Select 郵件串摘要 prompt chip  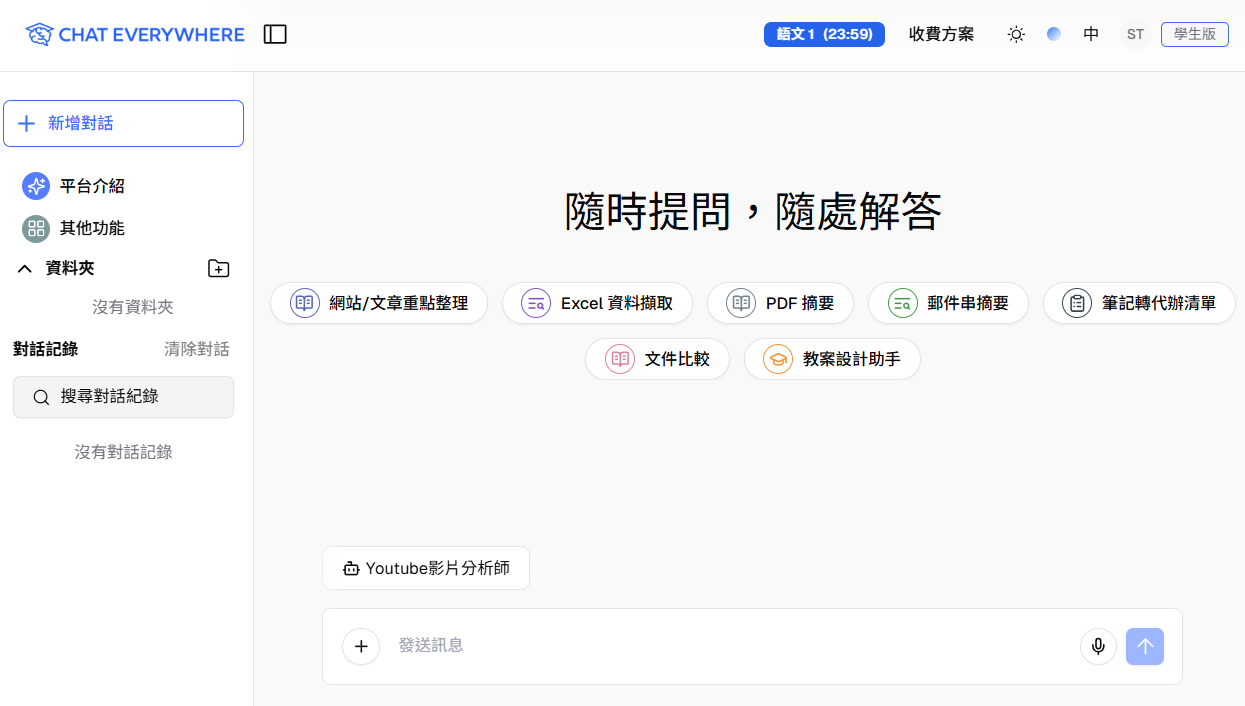948,303
